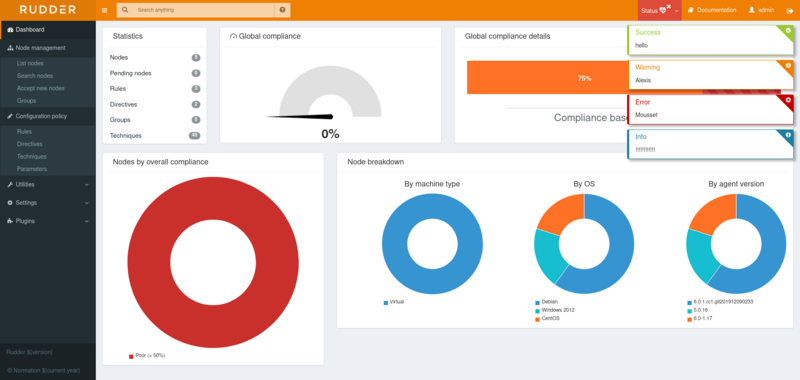
Task: Click the Info notification message
Action: tap(645, 149)
